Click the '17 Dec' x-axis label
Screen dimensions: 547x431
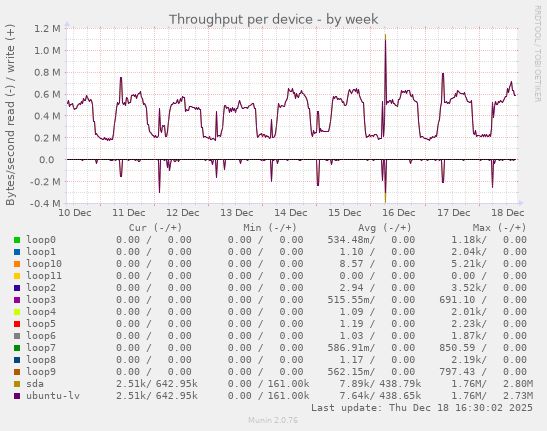[454, 213]
